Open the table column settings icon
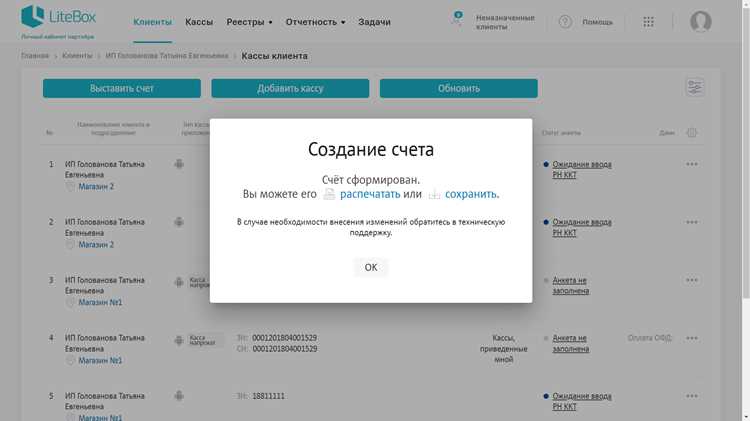The image size is (750, 421). pyautogui.click(x=692, y=133)
